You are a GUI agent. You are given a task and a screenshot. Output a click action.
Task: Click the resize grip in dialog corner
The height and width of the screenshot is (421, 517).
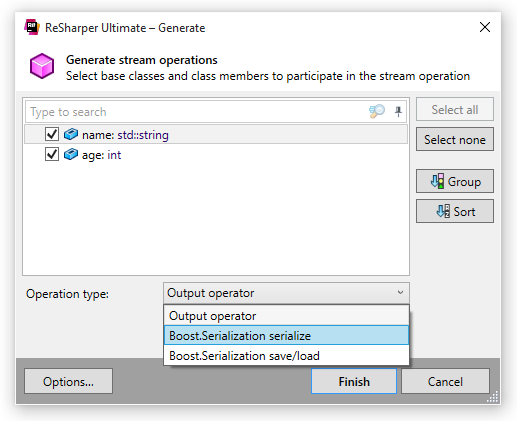(x=493, y=397)
